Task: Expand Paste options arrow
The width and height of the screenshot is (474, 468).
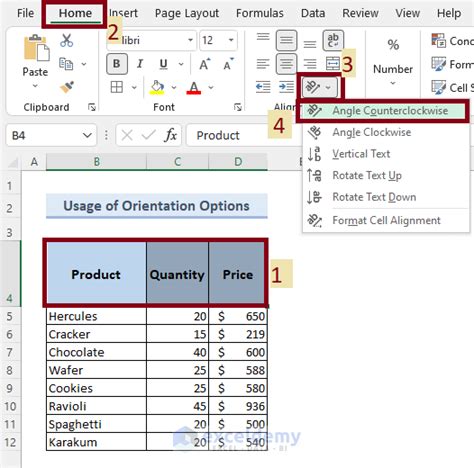Action: 35,86
